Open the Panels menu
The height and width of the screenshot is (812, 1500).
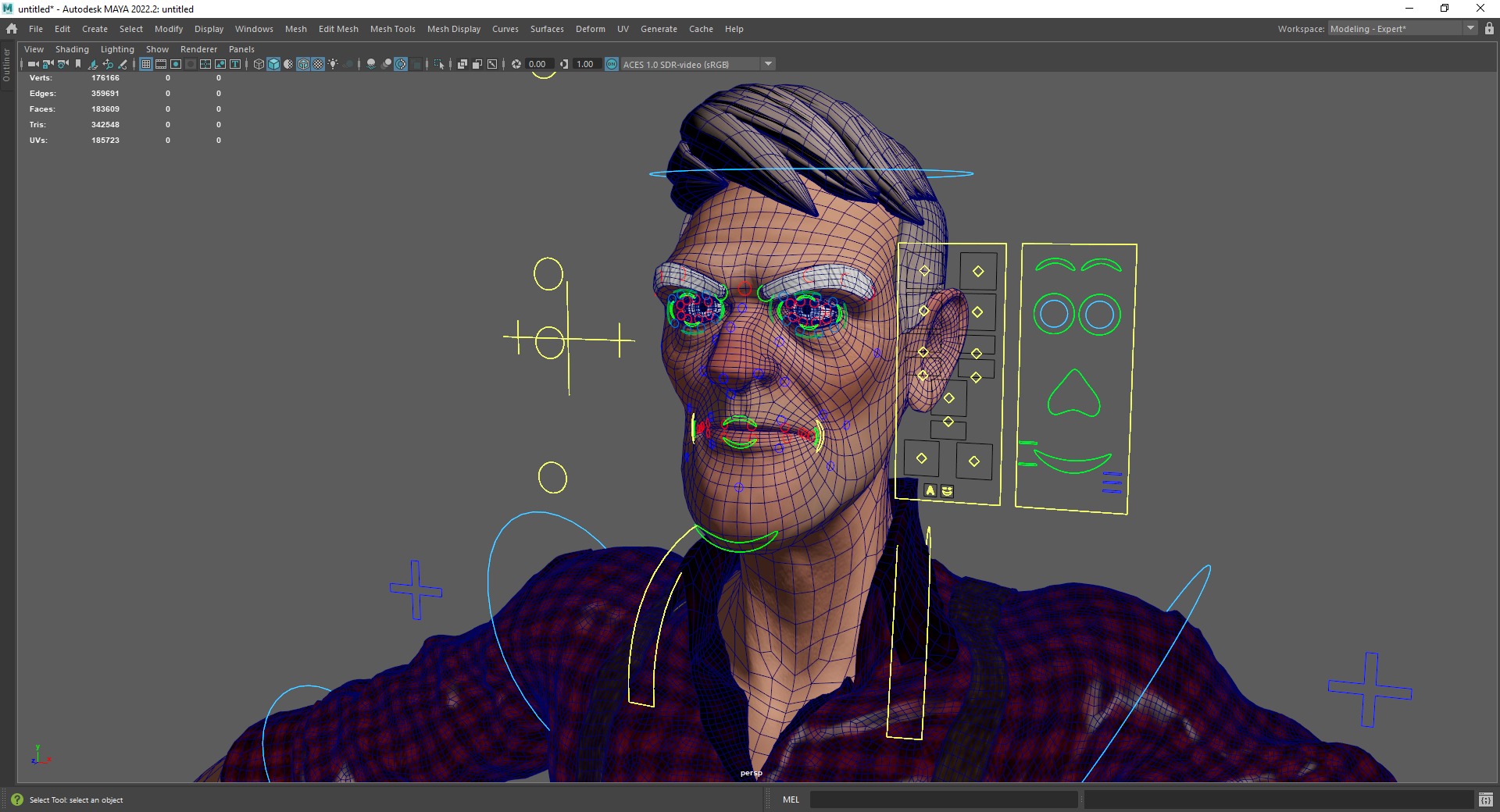(241, 49)
